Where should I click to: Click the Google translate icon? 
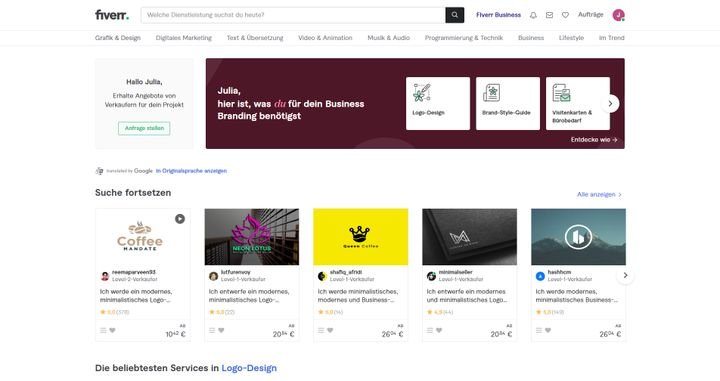point(99,171)
